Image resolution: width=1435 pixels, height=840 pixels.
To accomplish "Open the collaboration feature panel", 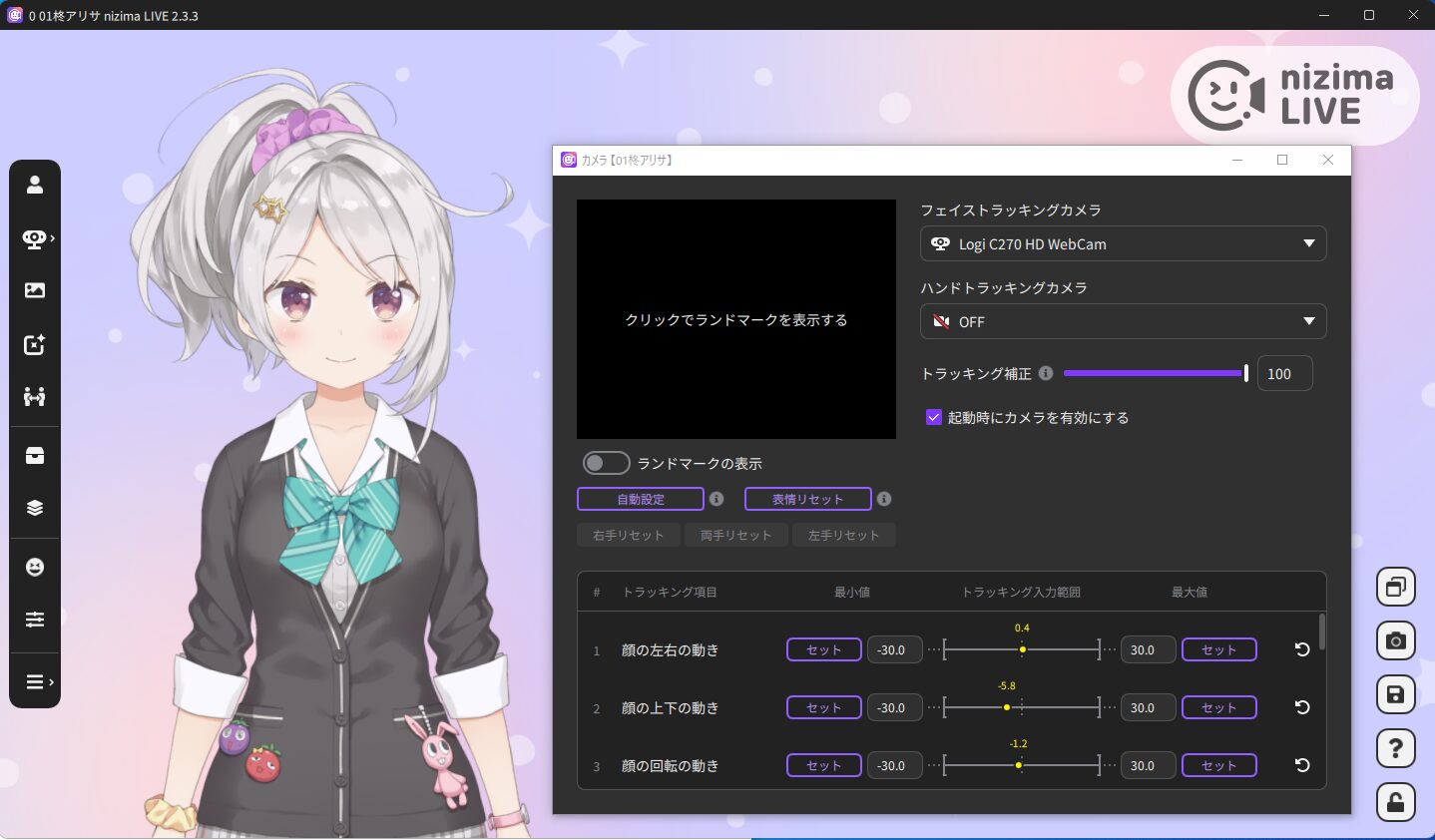I will tap(35, 396).
